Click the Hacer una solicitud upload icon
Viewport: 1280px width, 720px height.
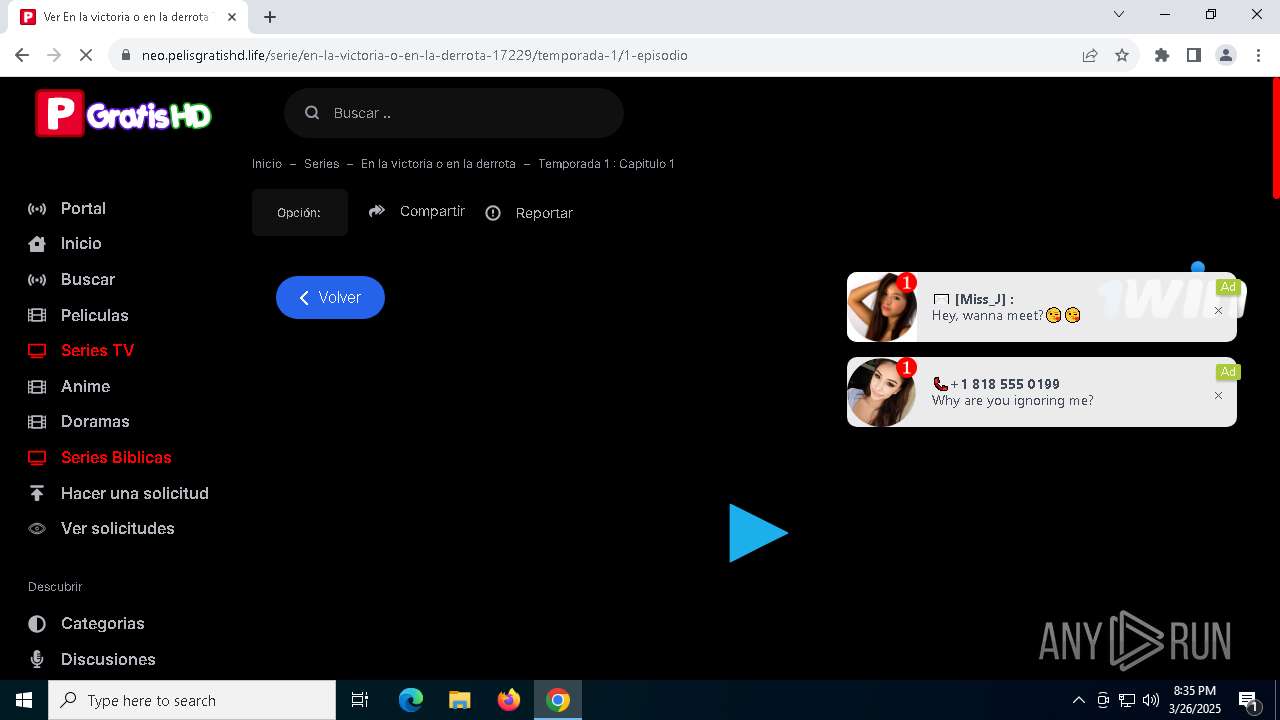point(37,493)
